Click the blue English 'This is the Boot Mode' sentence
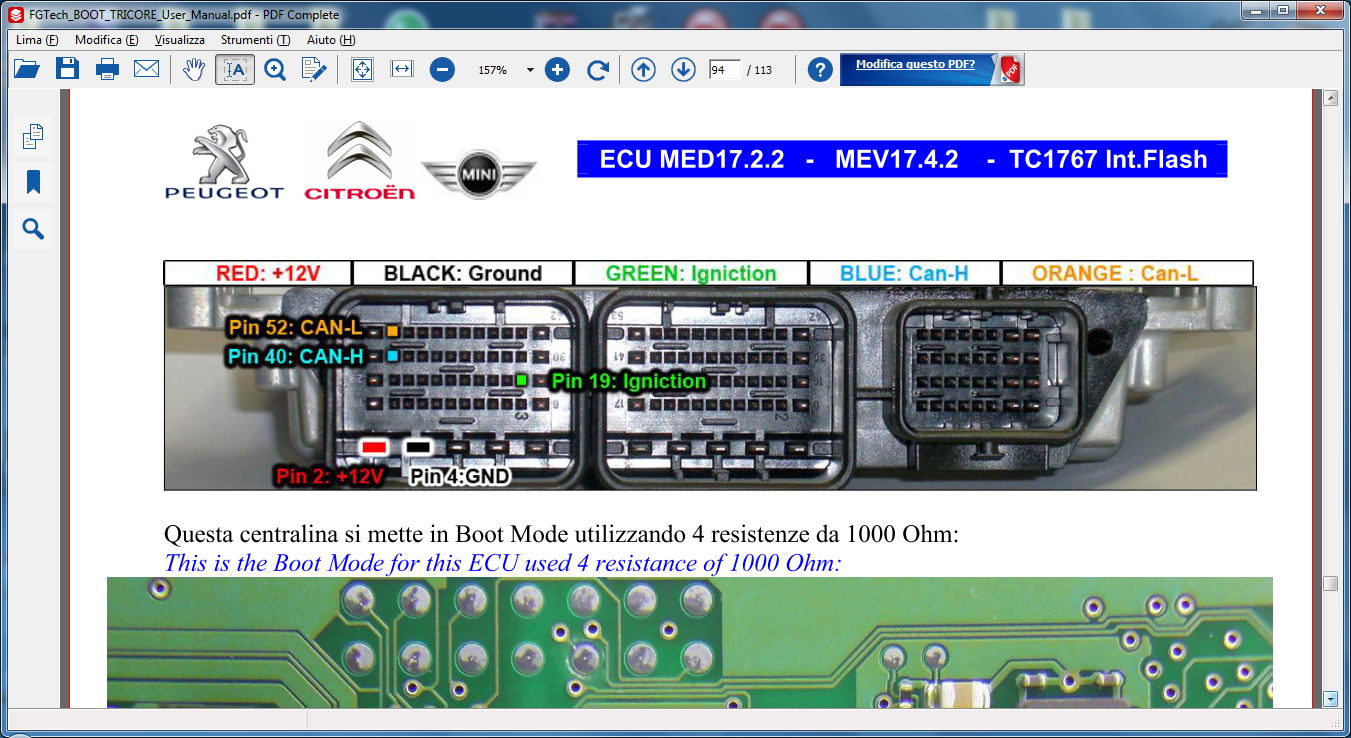Image resolution: width=1351 pixels, height=738 pixels. click(x=503, y=563)
